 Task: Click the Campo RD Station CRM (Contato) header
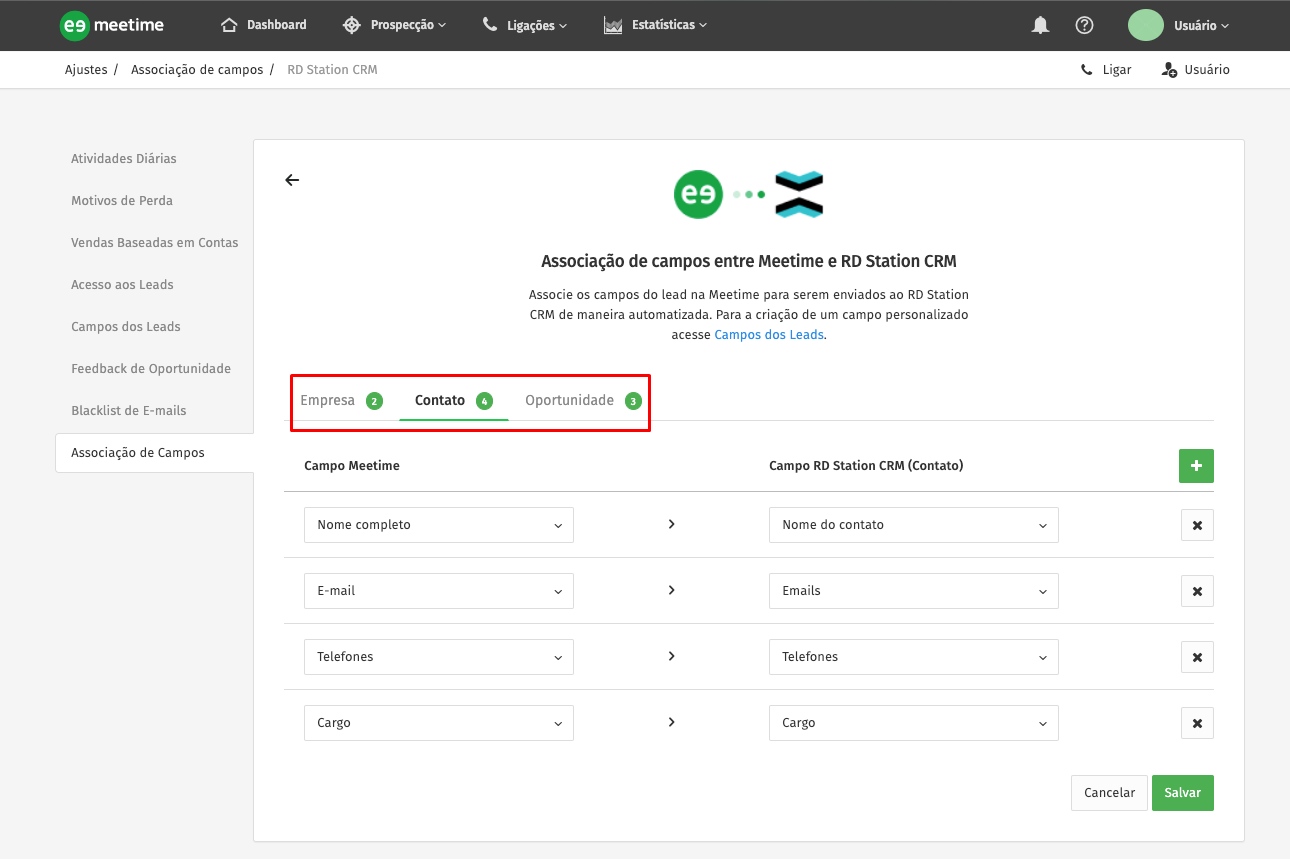(866, 466)
